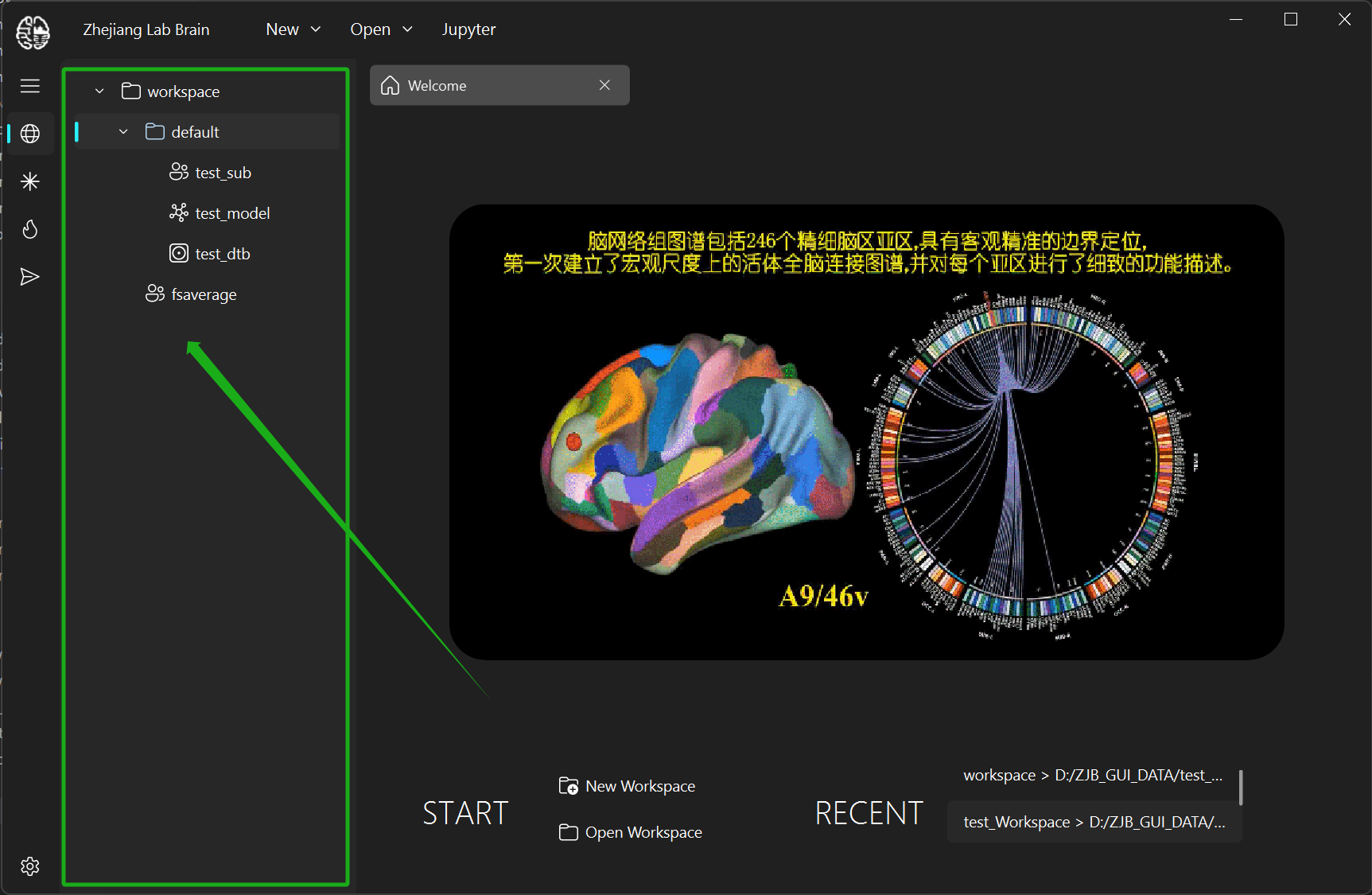
Task: Click the home icon on Welcome tab
Action: (x=390, y=85)
